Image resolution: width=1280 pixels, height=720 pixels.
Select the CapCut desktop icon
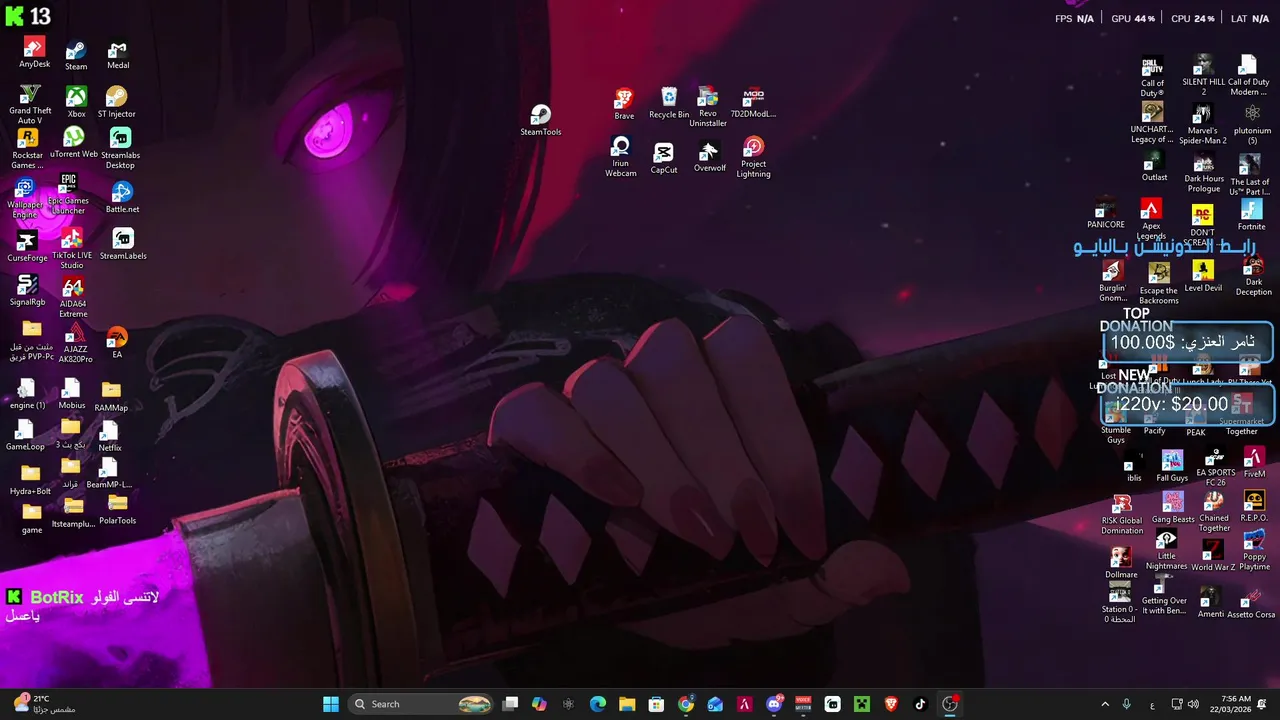pos(664,159)
